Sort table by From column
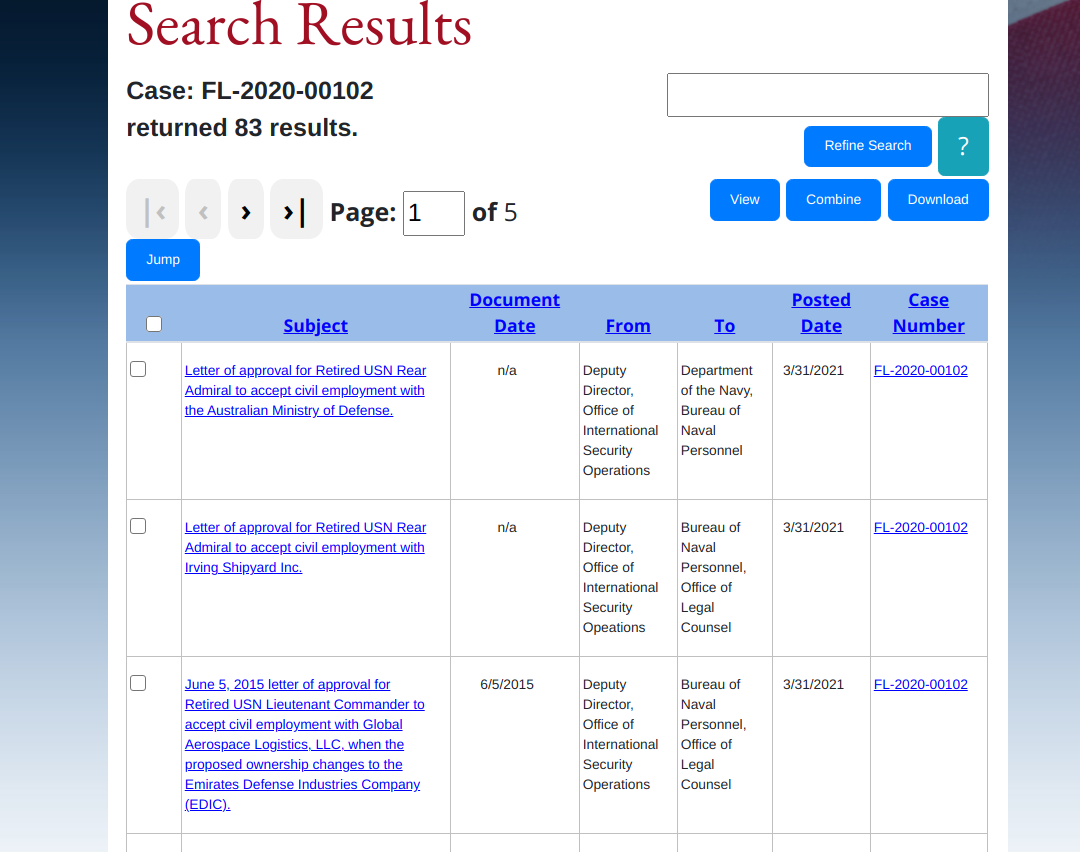Viewport: 1080px width, 852px height. pos(628,326)
